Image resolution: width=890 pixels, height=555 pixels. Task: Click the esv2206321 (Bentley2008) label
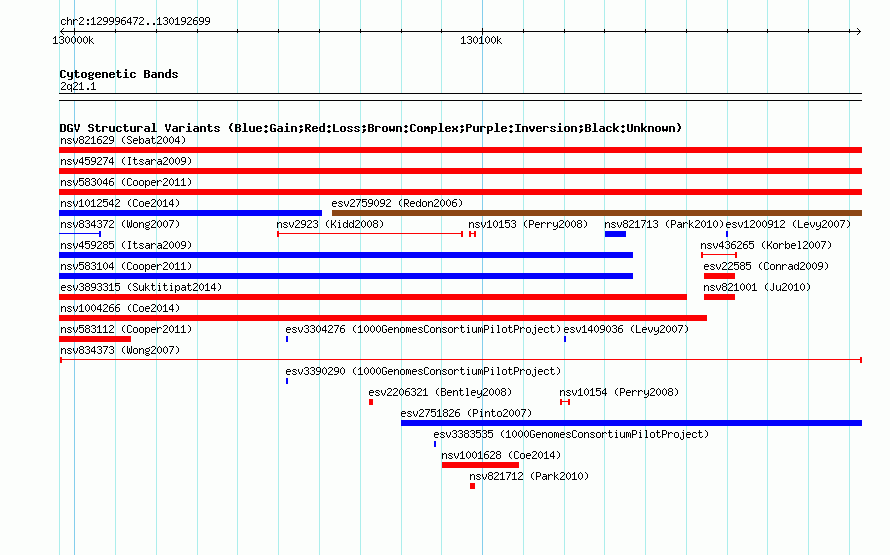point(440,392)
